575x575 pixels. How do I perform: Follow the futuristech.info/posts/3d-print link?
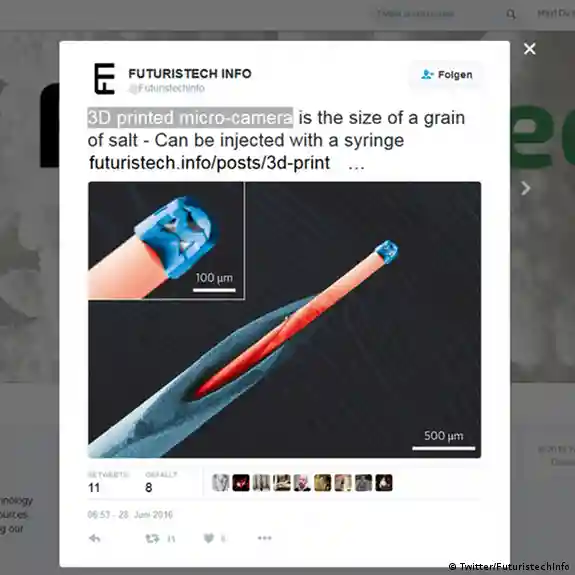(x=209, y=163)
